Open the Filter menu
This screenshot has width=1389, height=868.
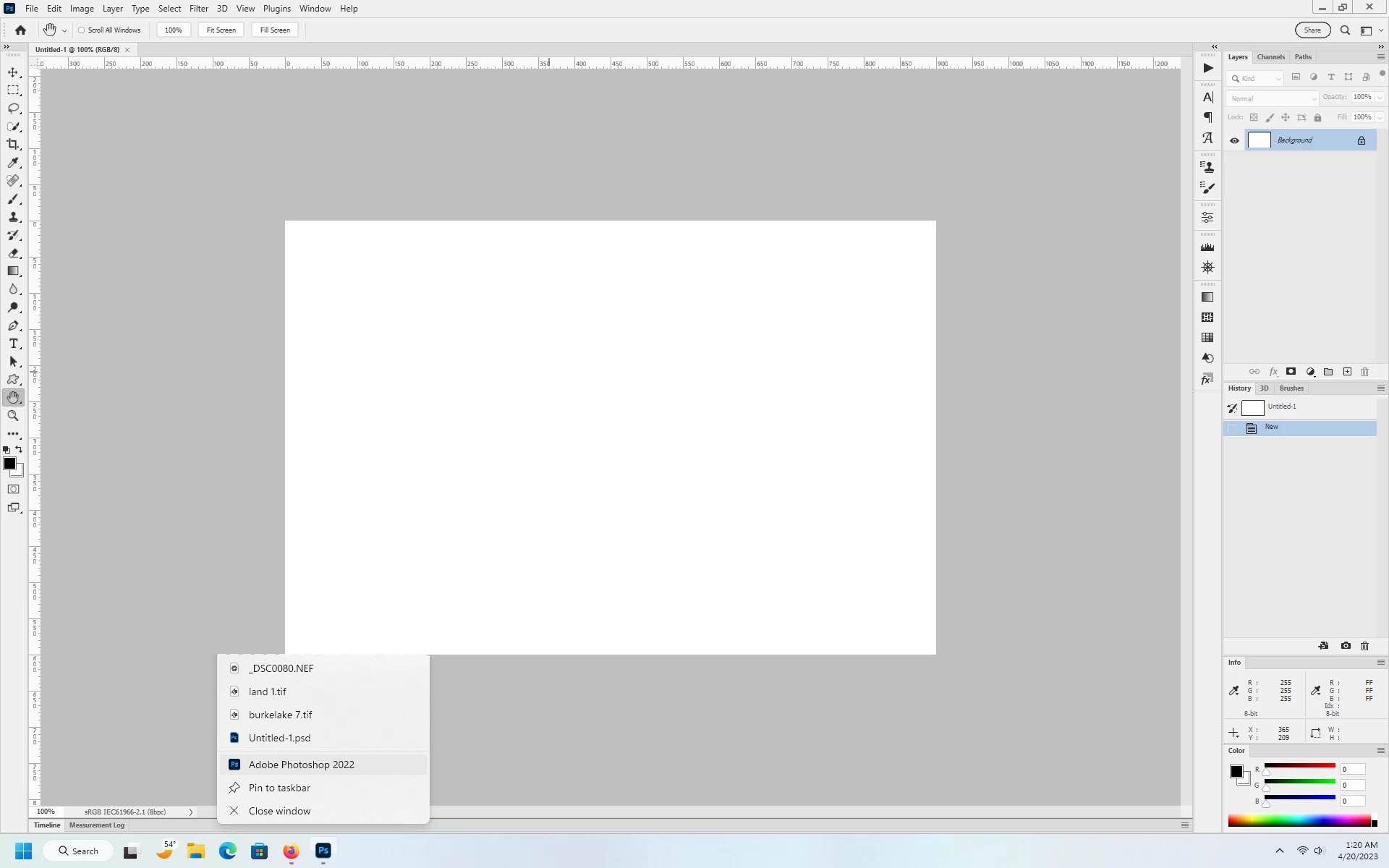coord(198,9)
